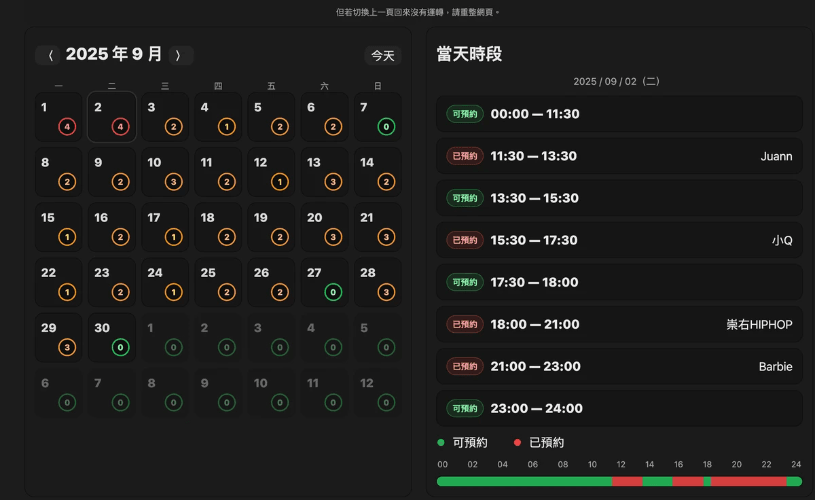This screenshot has width=815, height=500.
Task: Select September 7 with zero bookings
Action: (x=377, y=117)
